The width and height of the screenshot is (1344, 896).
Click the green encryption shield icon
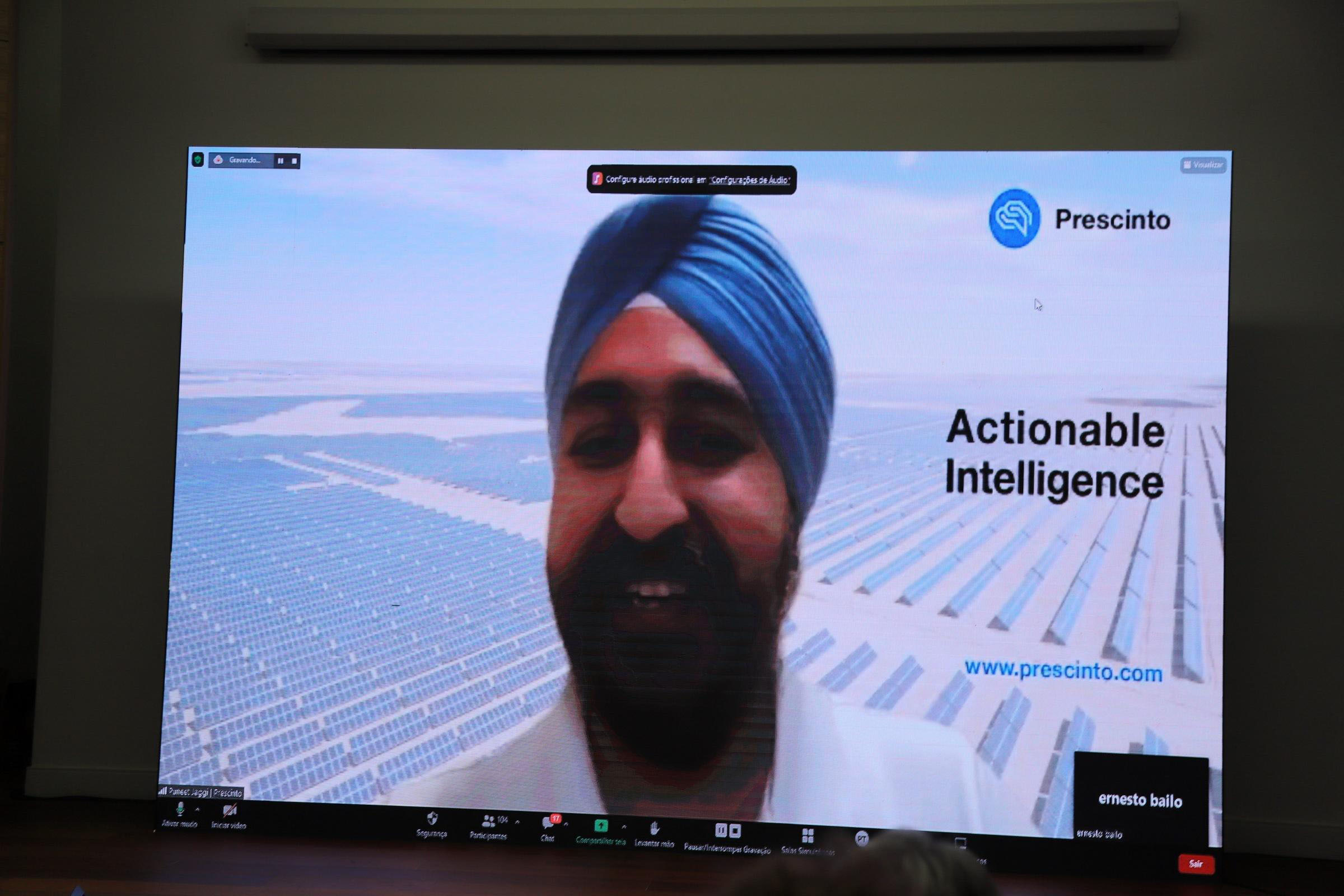pos(198,160)
